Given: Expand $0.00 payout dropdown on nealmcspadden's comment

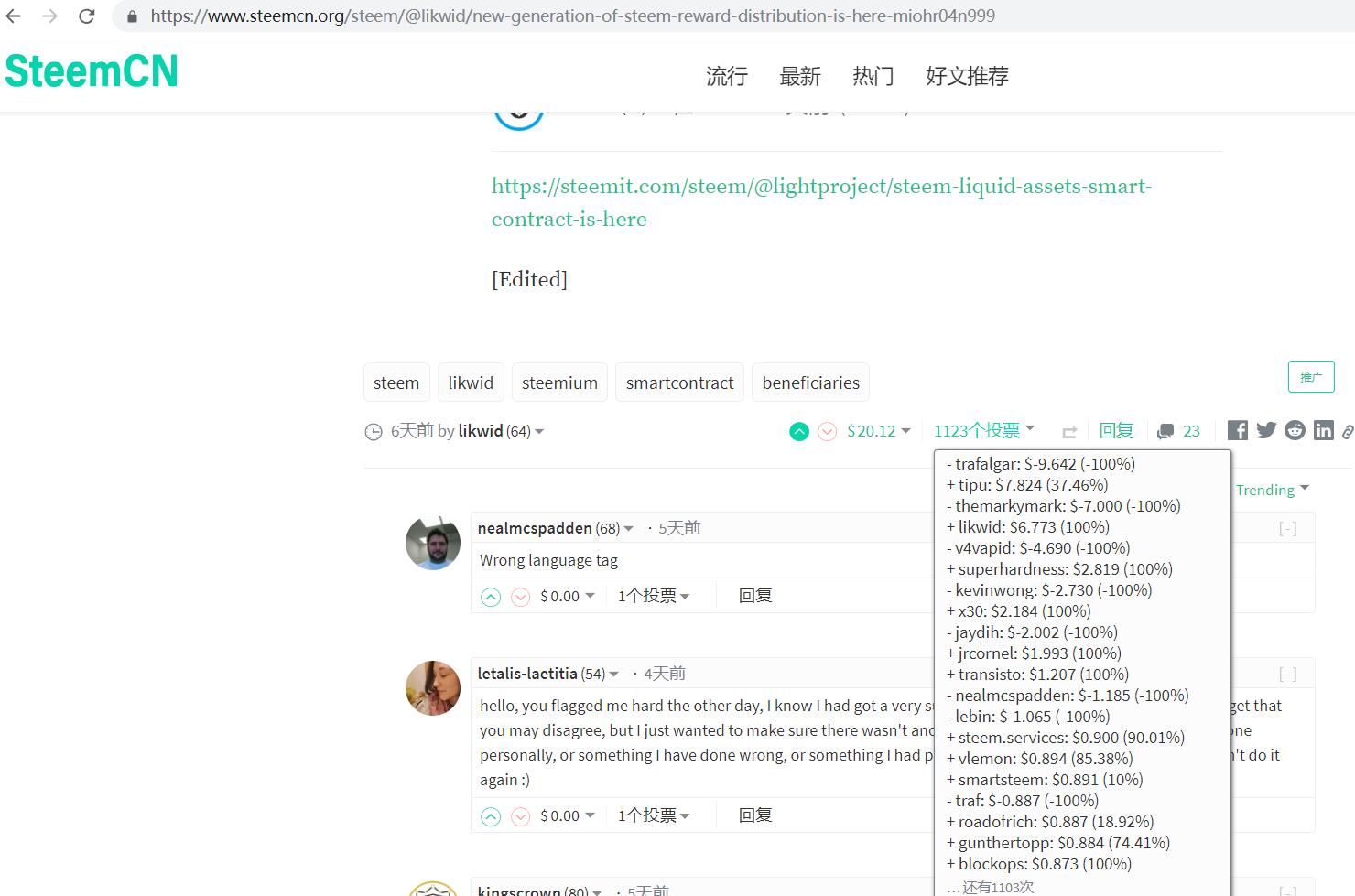Looking at the screenshot, I should point(568,596).
